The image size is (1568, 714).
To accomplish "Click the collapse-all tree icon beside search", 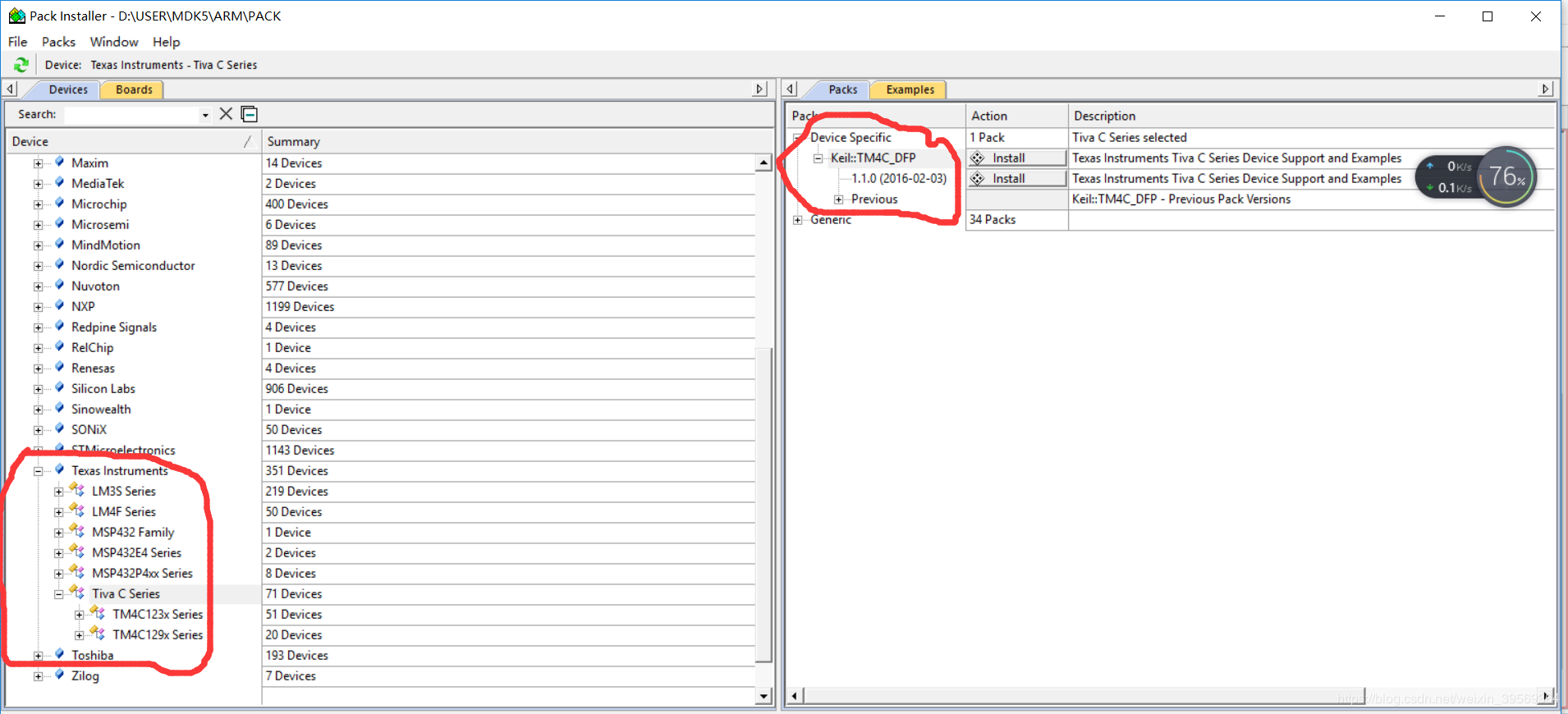I will [250, 114].
